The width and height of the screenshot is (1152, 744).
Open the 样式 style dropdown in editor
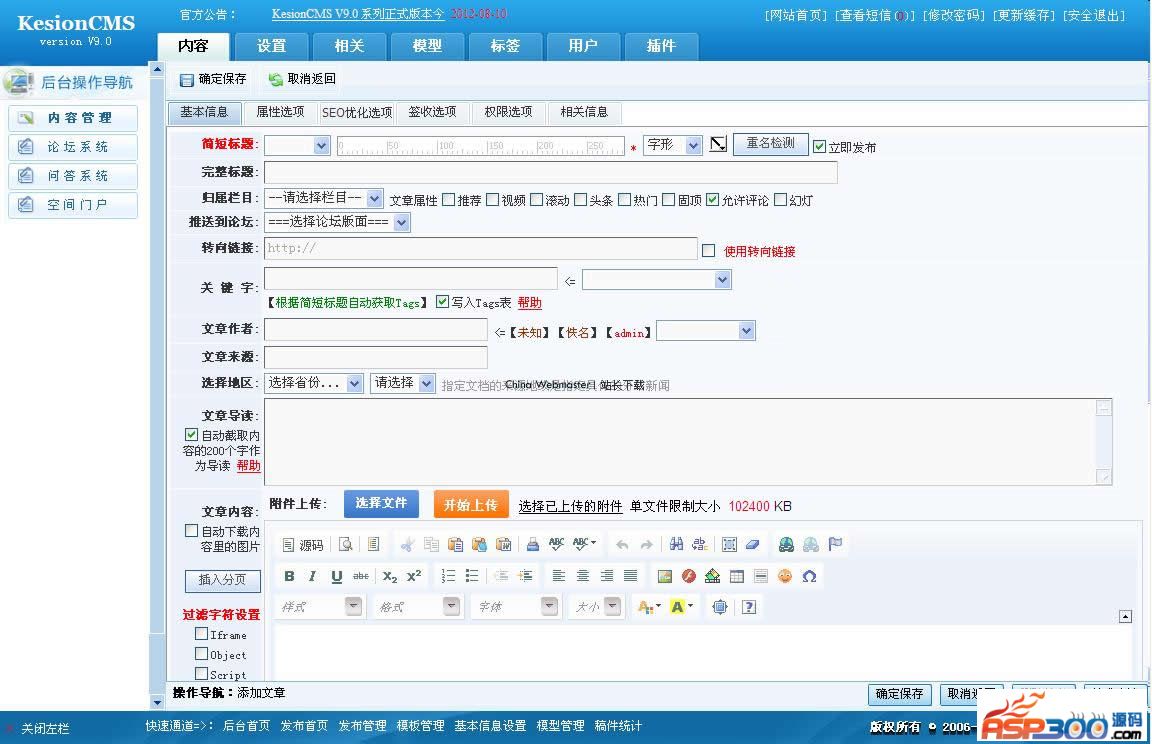coord(320,607)
